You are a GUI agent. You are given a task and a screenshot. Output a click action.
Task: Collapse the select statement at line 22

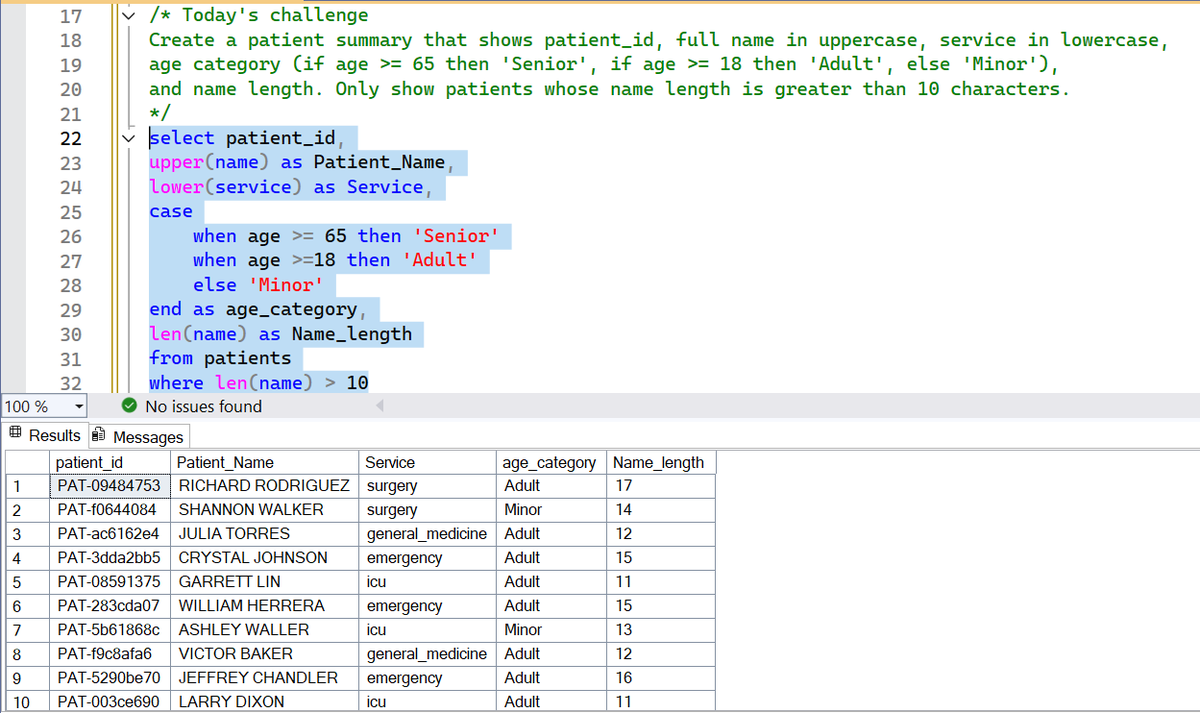click(127, 138)
